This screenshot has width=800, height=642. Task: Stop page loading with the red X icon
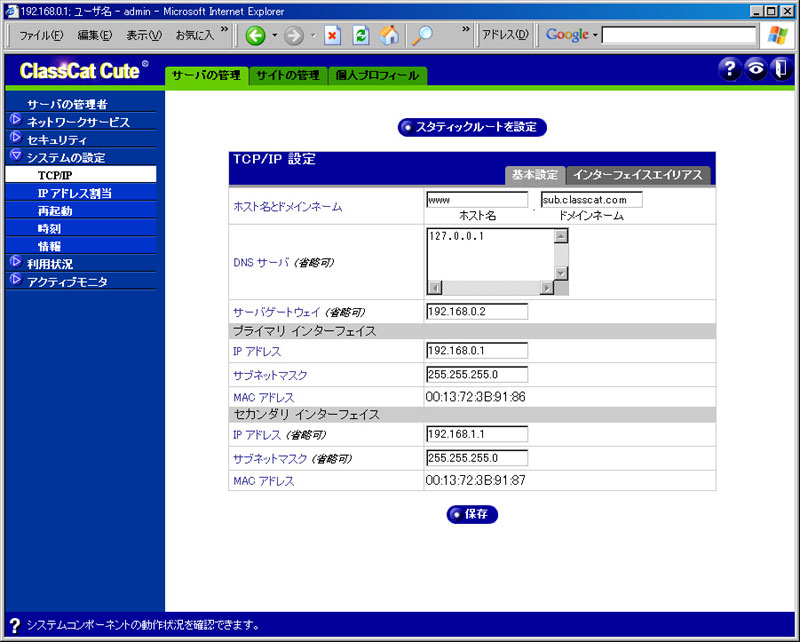click(332, 35)
